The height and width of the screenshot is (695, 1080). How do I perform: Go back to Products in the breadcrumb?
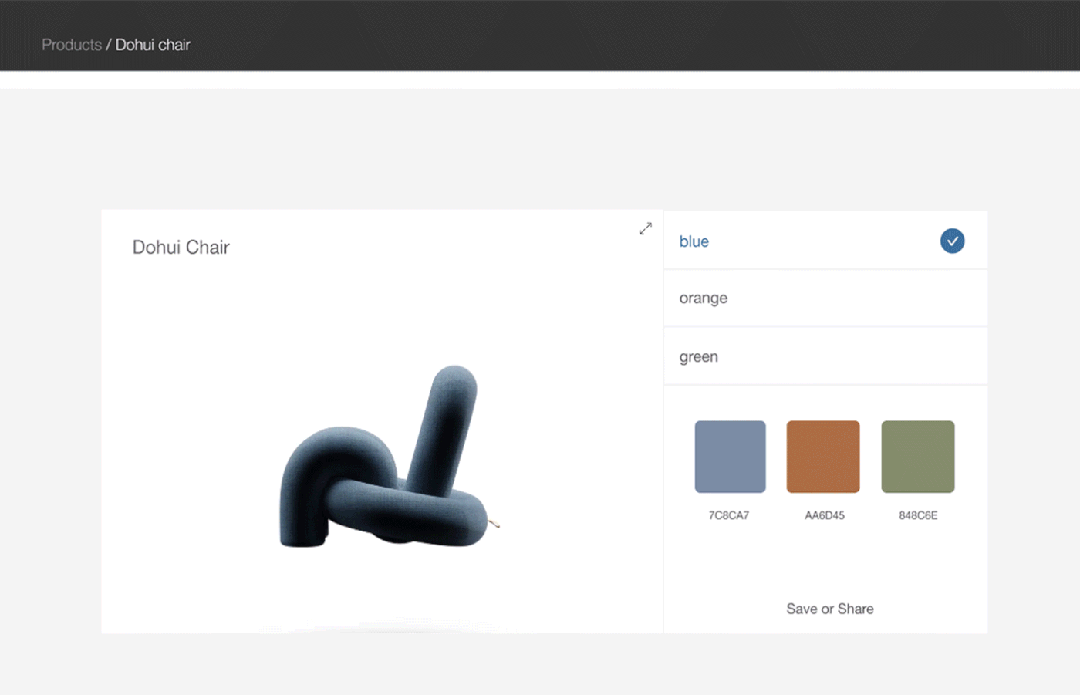point(72,45)
